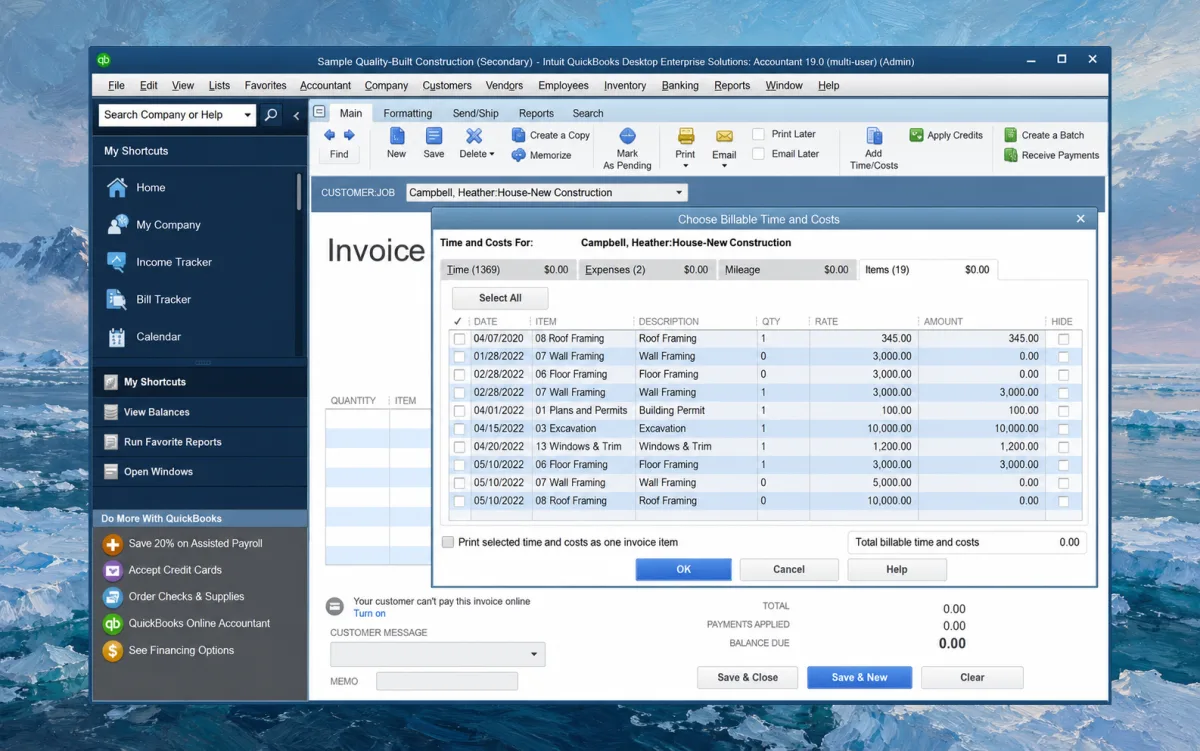Click the Save & Close button
Viewport: 1200px width, 751px height.
[x=748, y=677]
